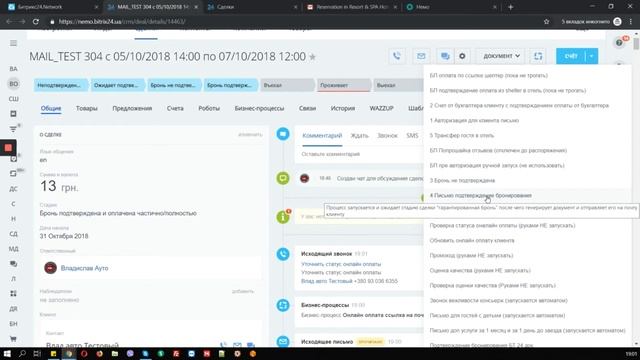Open the gear settings icon in deal header
The width and height of the screenshot is (640, 360).
coord(462,56)
